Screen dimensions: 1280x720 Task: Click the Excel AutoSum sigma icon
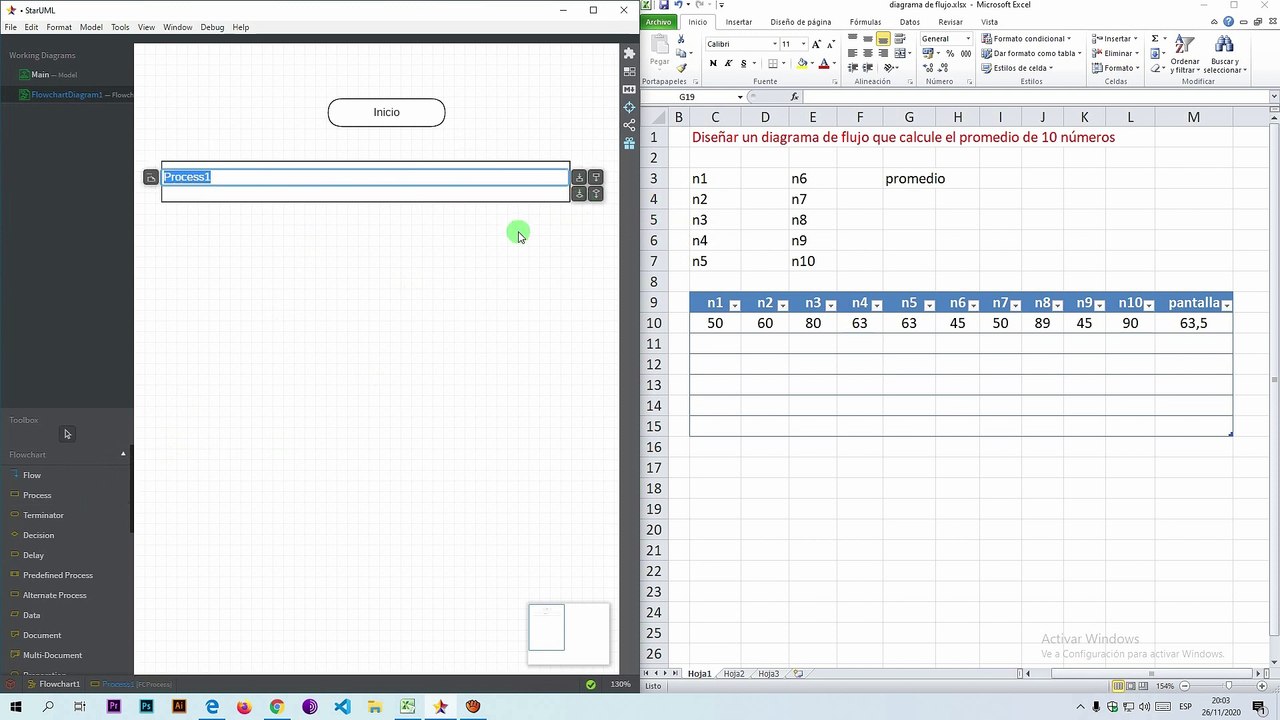click(1155, 39)
